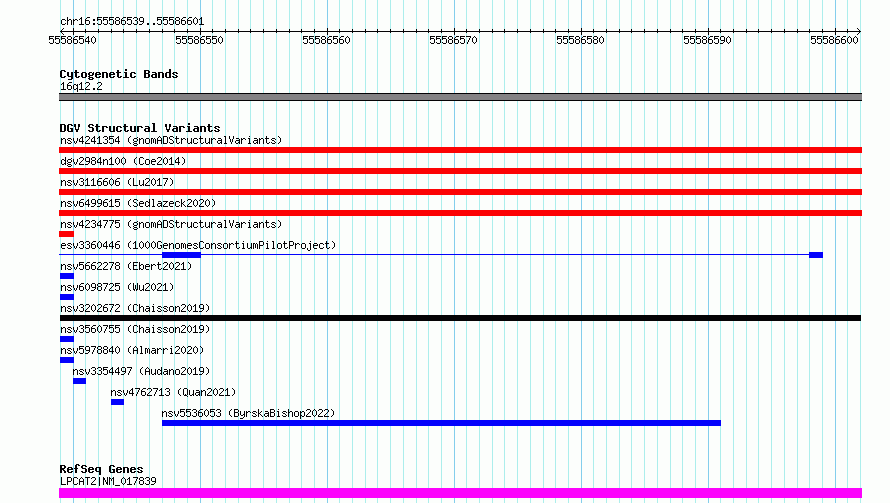Click ruler position 55586580

[x=580, y=40]
